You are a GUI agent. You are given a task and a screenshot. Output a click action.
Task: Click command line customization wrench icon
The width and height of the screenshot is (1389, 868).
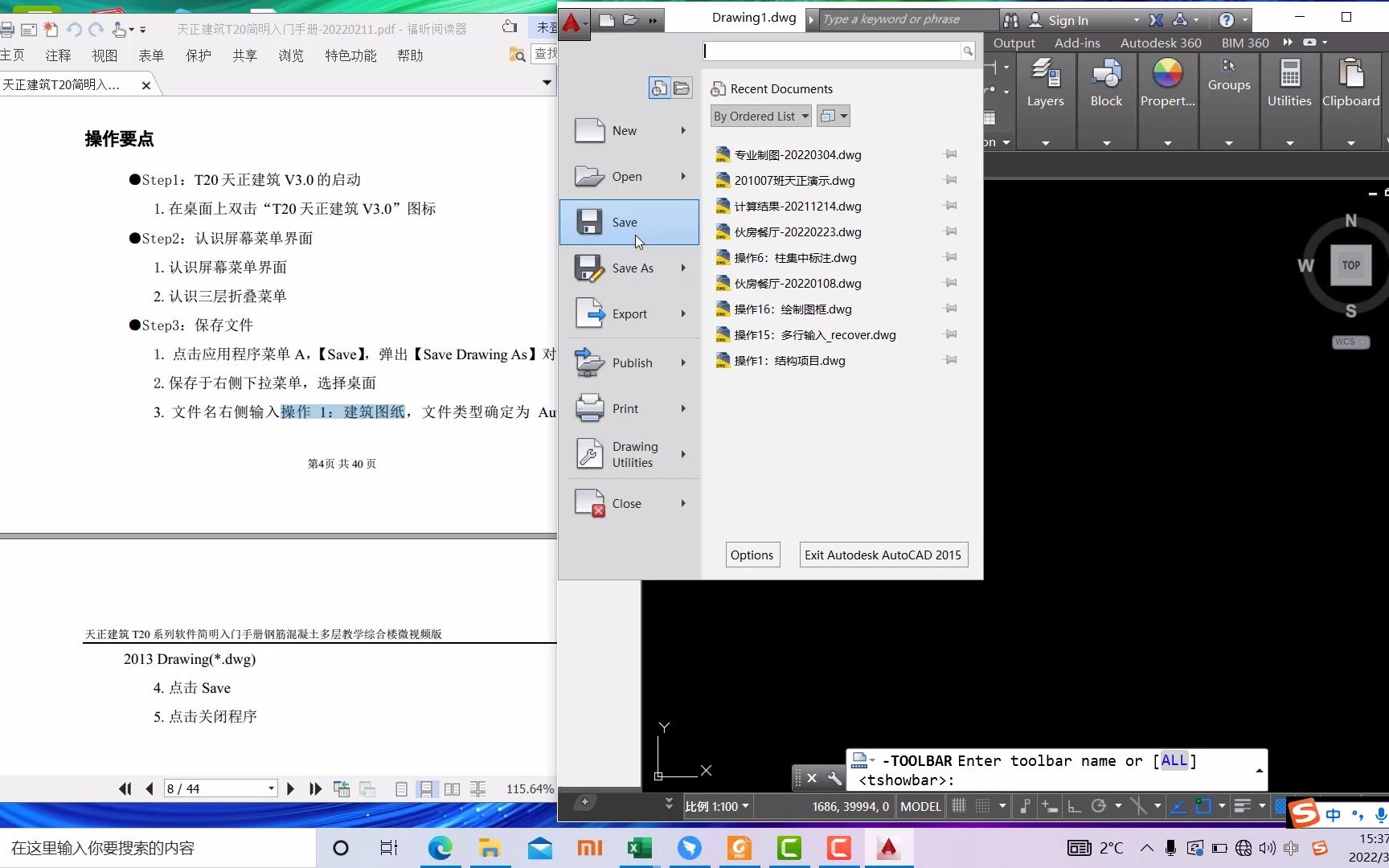pos(834,778)
